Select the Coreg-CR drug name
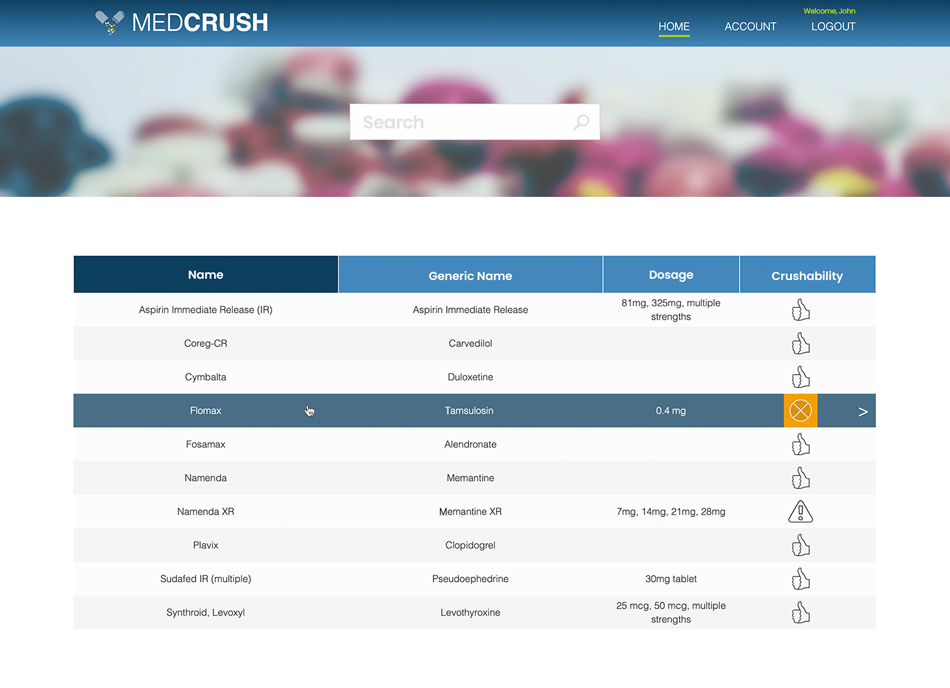 (205, 343)
